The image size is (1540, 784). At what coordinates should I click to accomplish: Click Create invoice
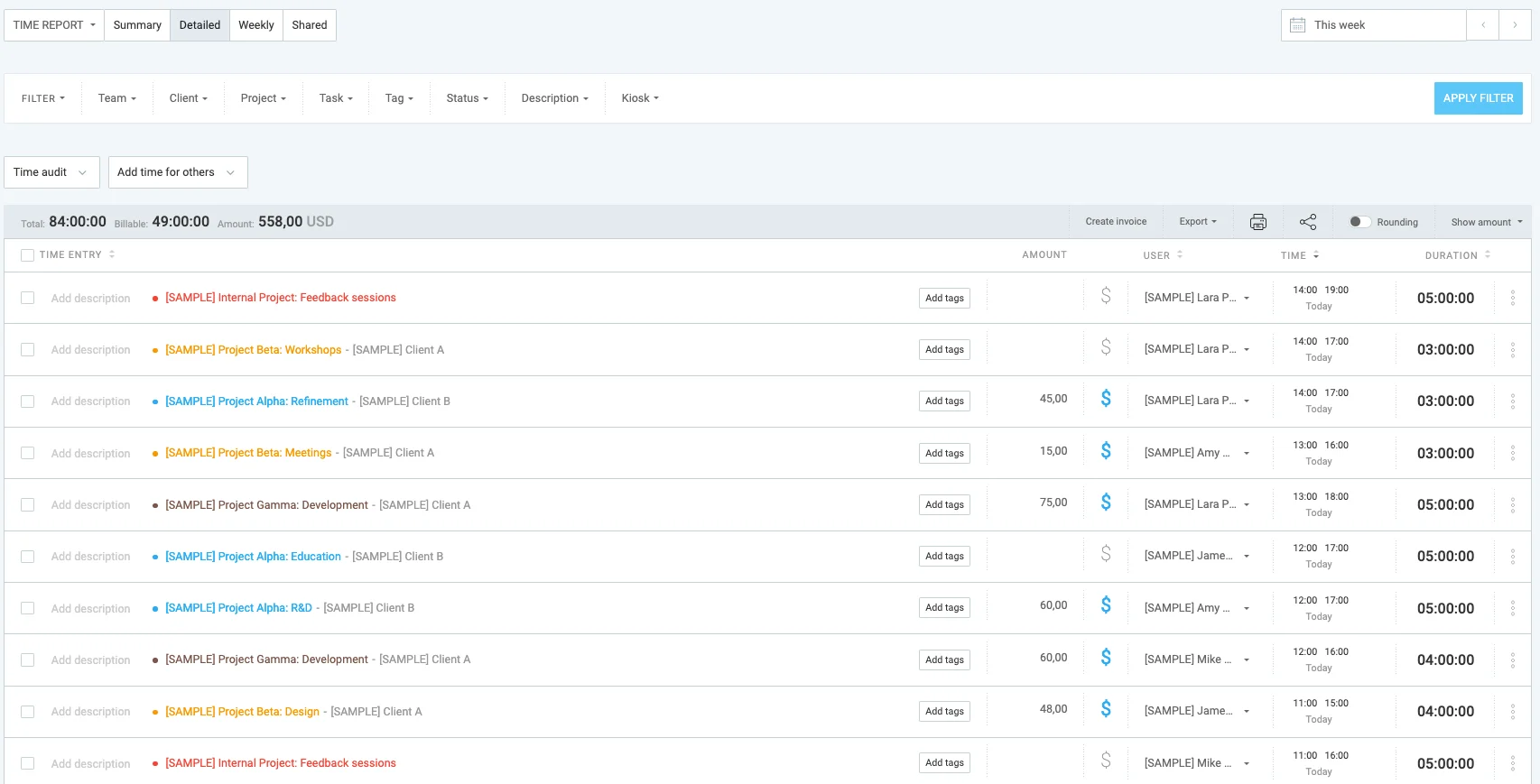click(1116, 222)
